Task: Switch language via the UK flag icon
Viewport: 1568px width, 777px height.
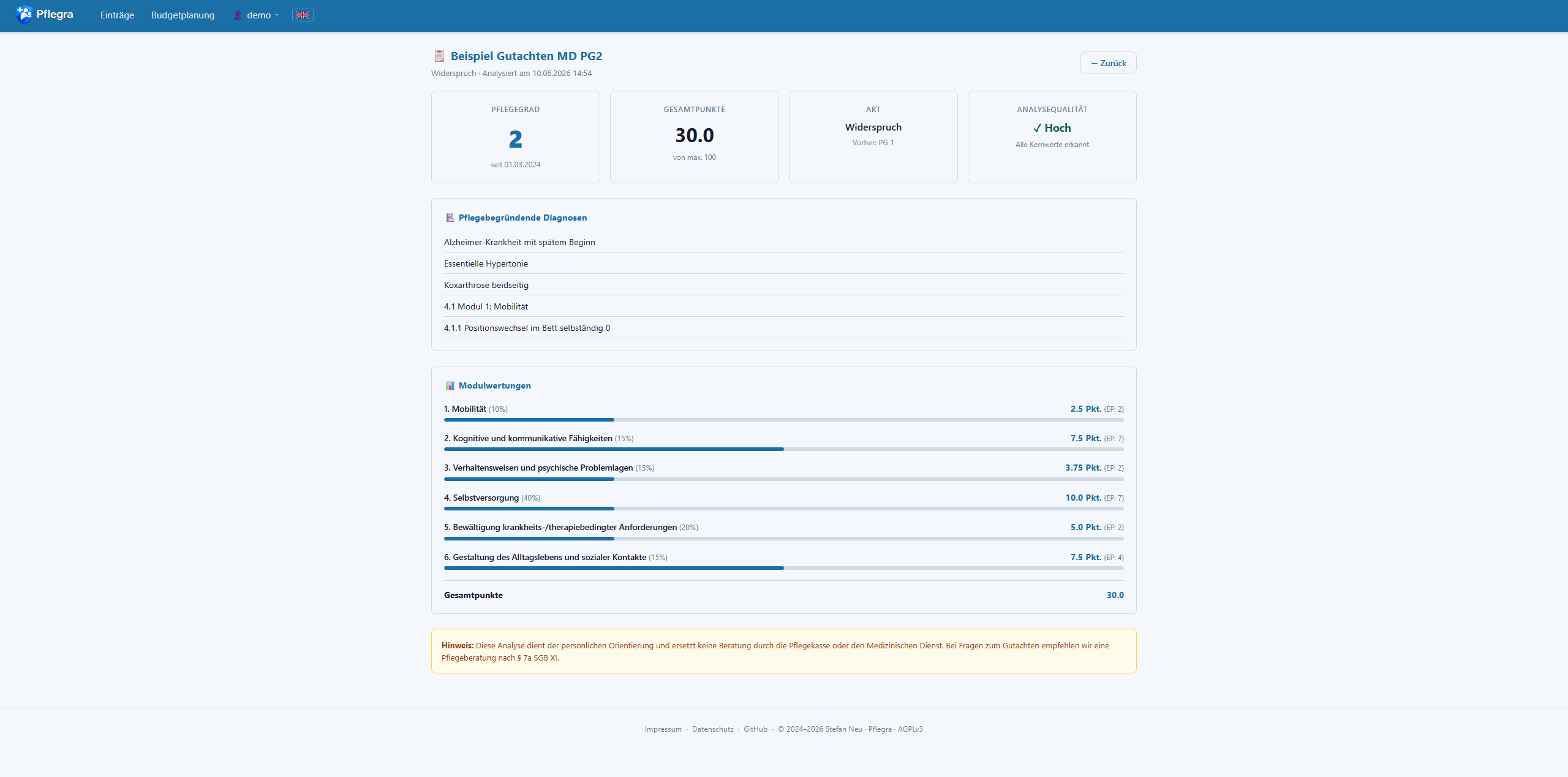Action: coord(303,15)
